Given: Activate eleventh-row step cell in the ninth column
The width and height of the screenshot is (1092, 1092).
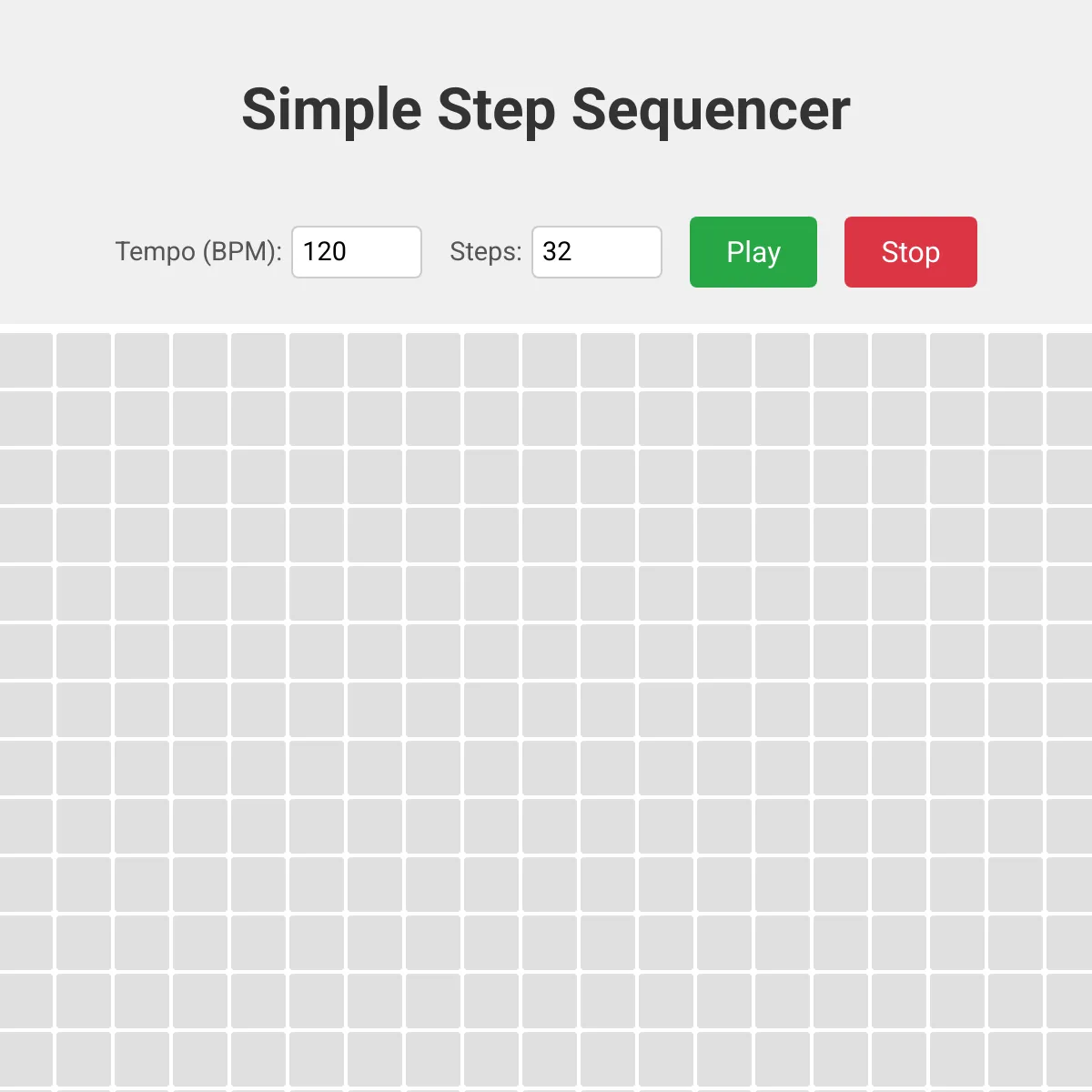Looking at the screenshot, I should pyautogui.click(x=491, y=943).
